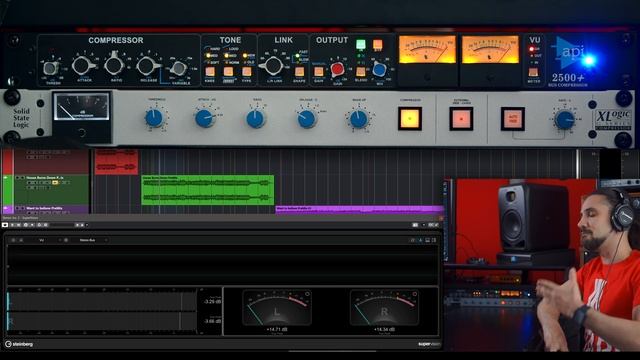Select the red audio clip in timeline

point(116,162)
